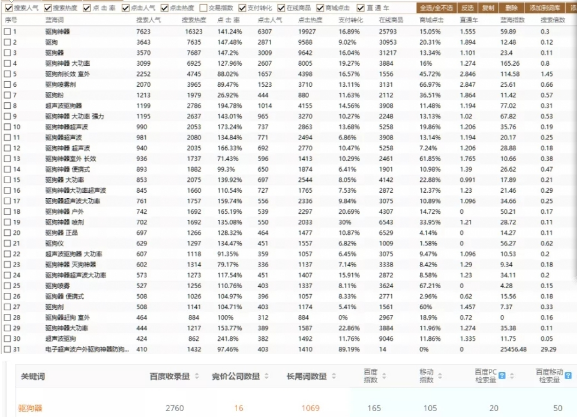
Task: Sort table by 搜索人气 column header
Action: click(x=148, y=20)
